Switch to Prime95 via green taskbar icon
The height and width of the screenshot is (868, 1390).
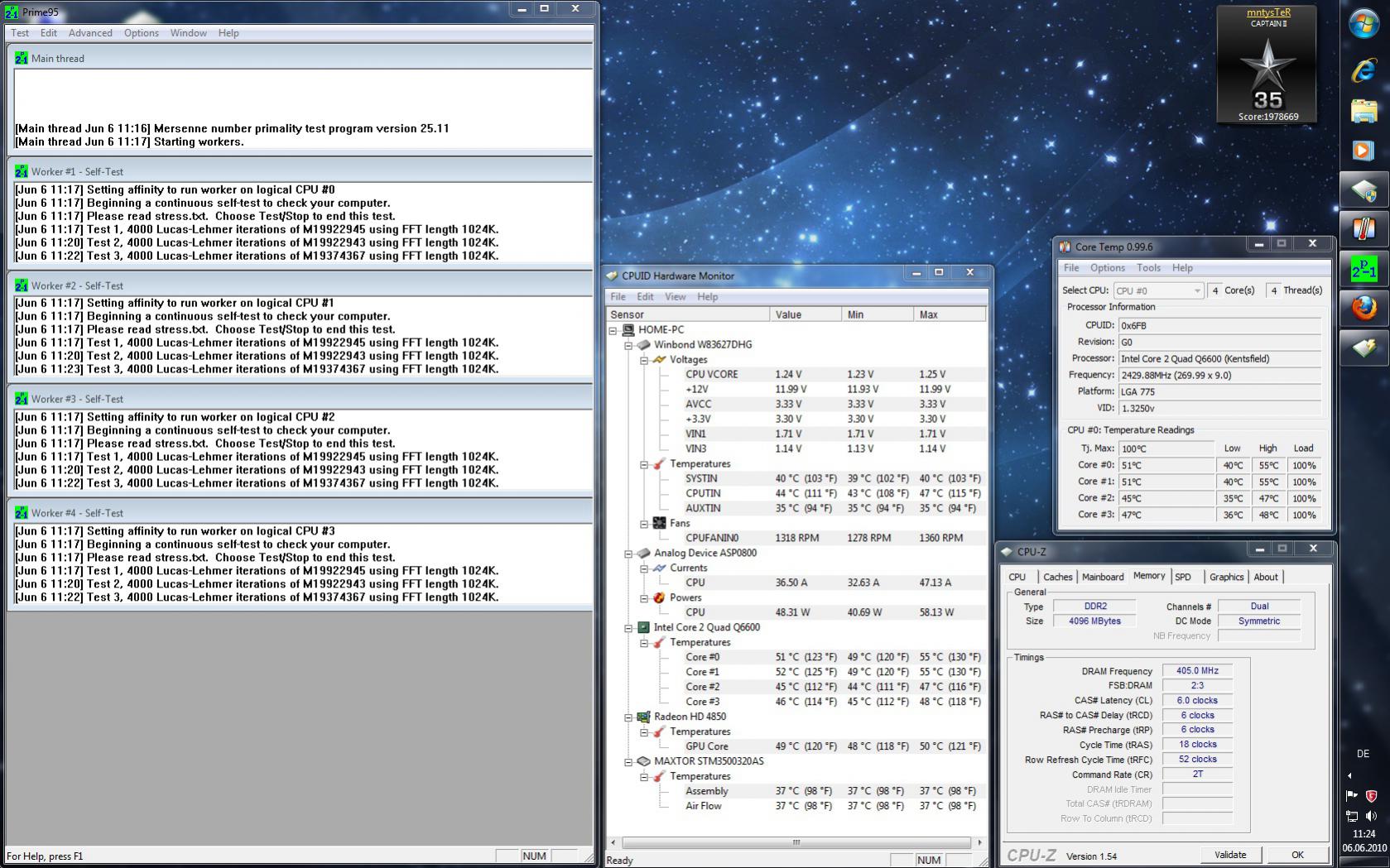pos(1364,269)
